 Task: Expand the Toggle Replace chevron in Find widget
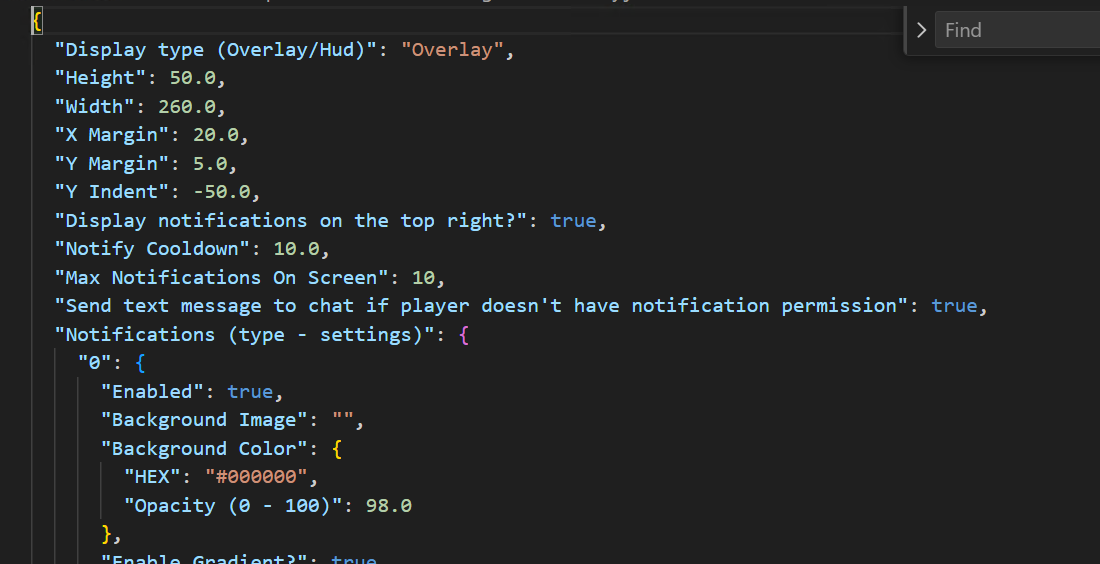click(921, 30)
